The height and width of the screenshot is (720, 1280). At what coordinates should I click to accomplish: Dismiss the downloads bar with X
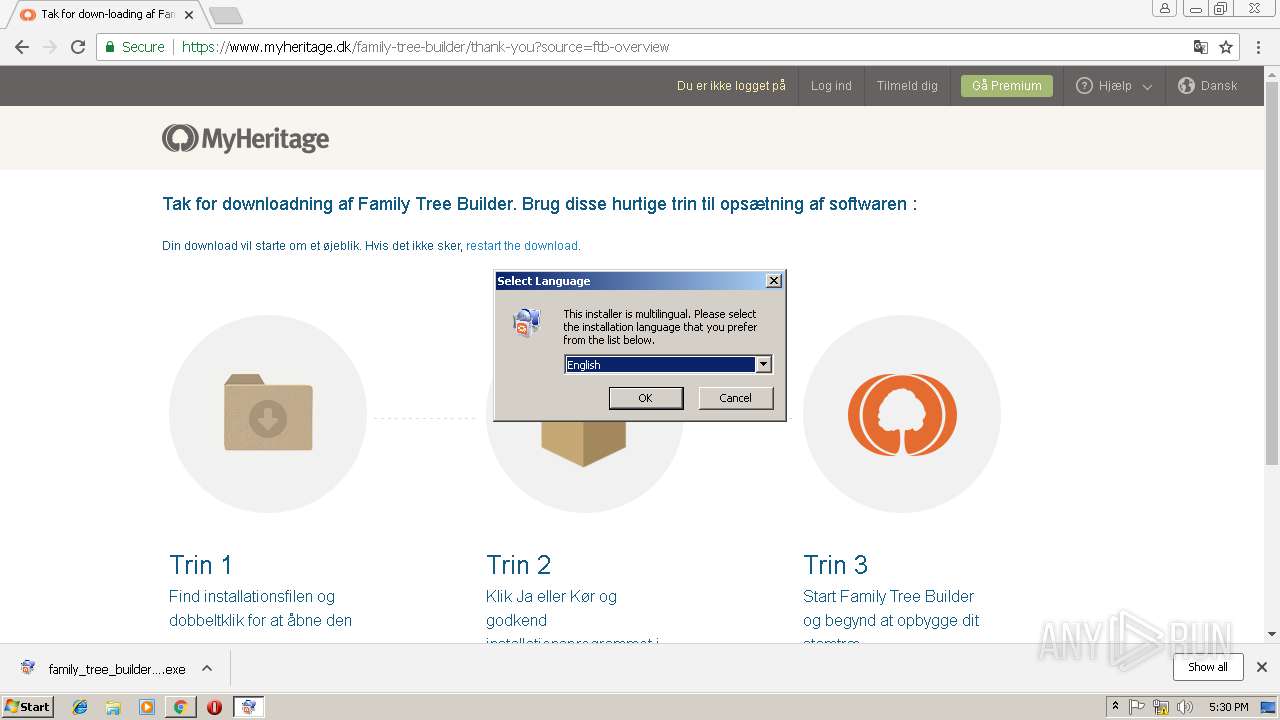tap(1262, 667)
